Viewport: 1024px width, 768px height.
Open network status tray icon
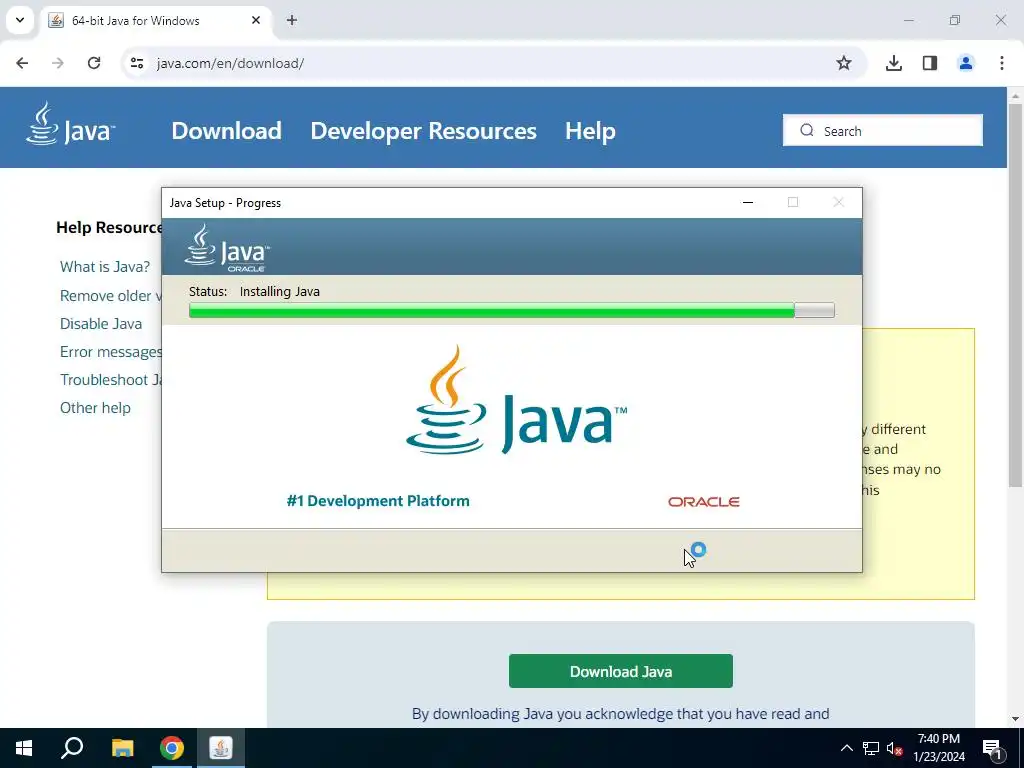[x=871, y=748]
